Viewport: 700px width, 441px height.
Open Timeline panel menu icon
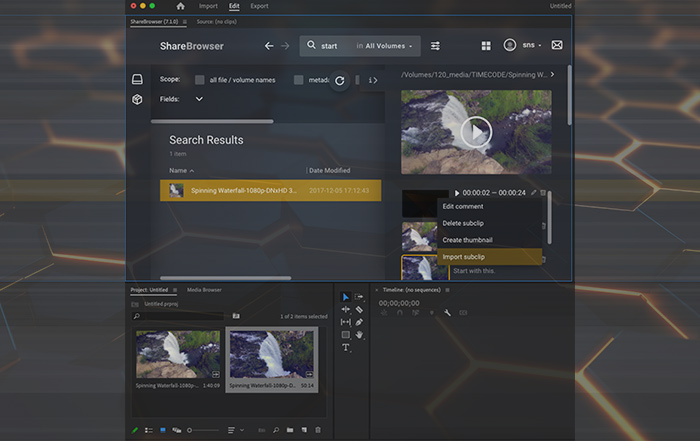(447, 290)
